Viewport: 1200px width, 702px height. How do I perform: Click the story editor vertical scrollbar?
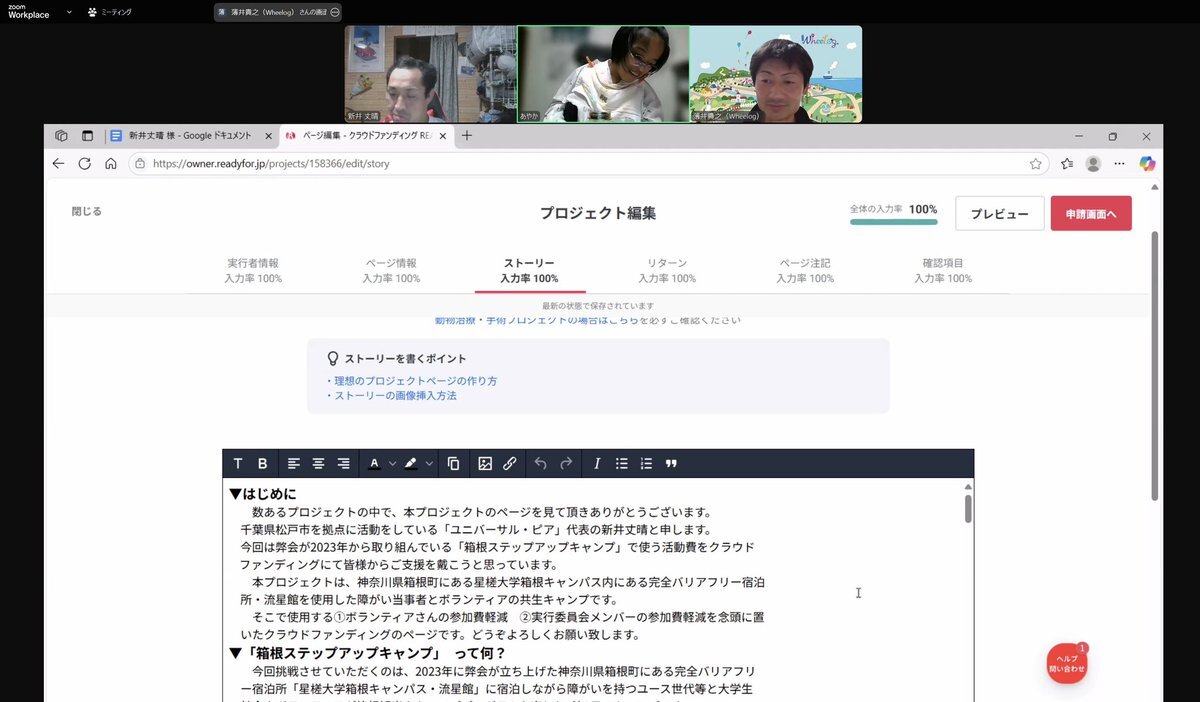click(x=968, y=508)
